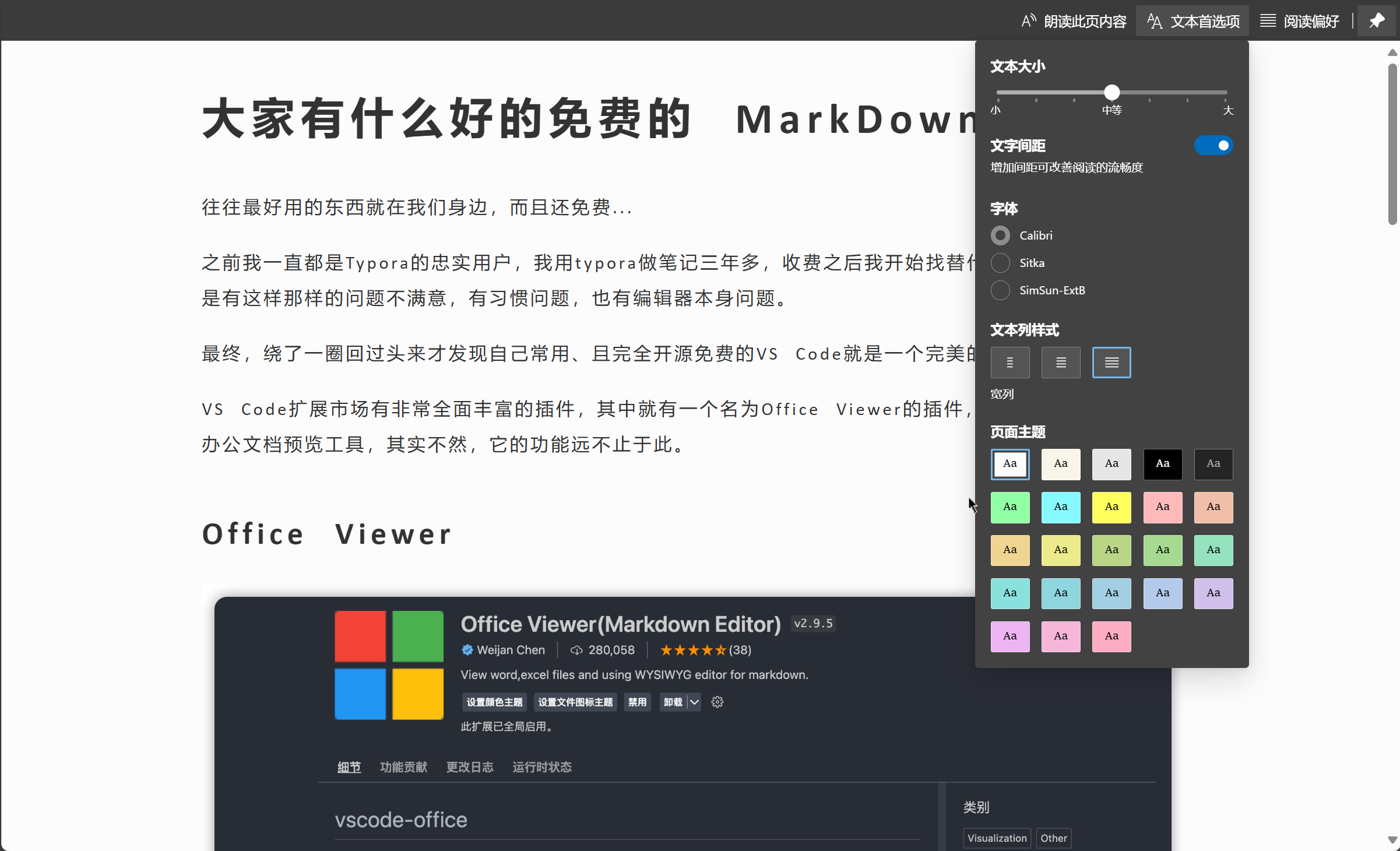Collapse the 文本首选项 panel

pos(1193,21)
